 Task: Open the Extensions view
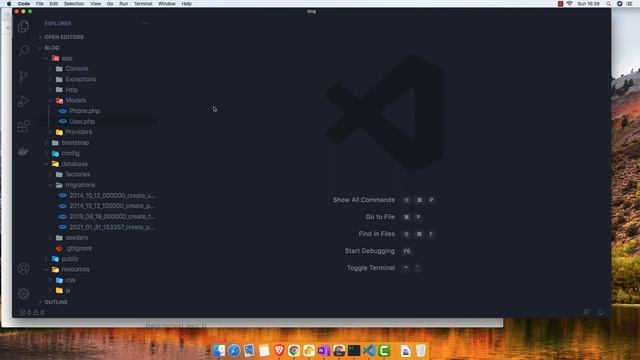tap(23, 126)
